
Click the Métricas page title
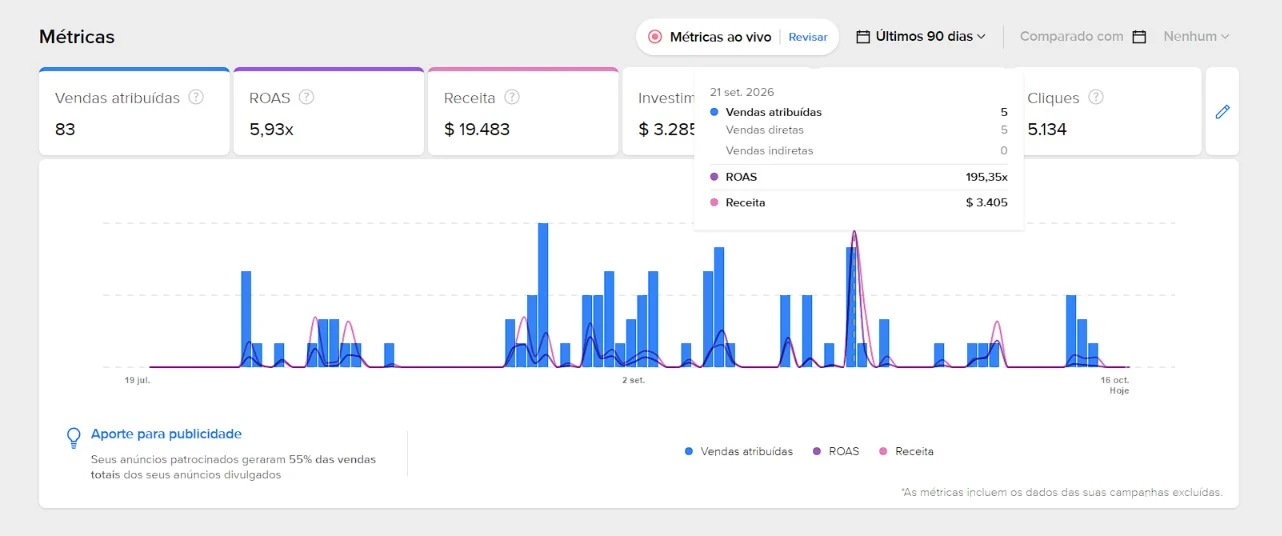click(x=77, y=37)
